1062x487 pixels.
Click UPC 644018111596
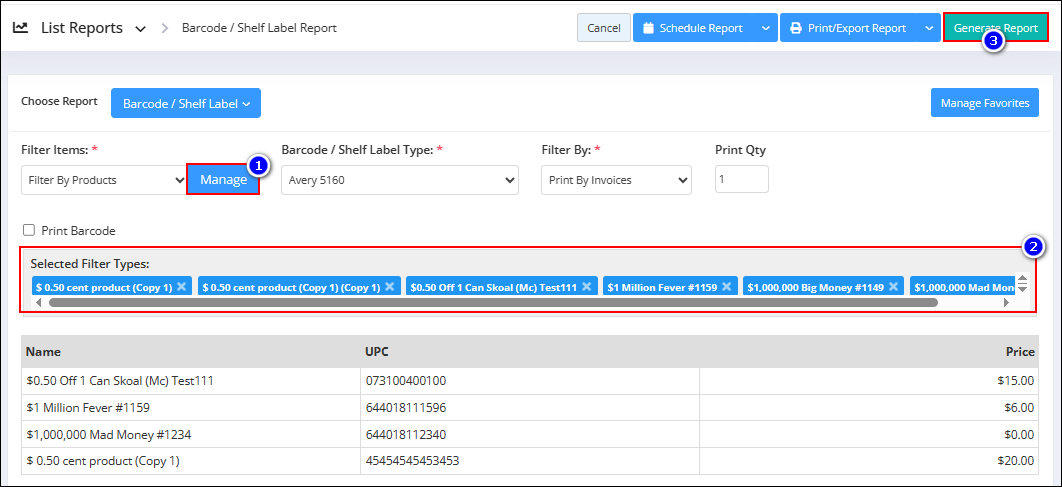pos(406,408)
